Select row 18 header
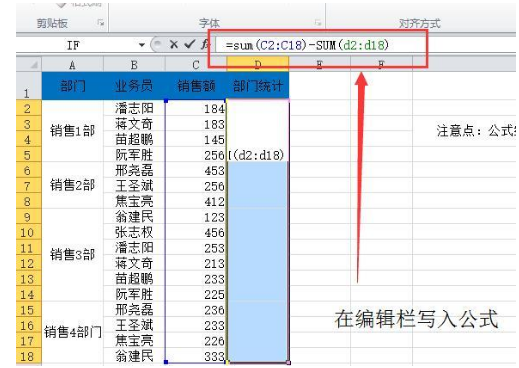This screenshot has width=519, height=368. 28,356
